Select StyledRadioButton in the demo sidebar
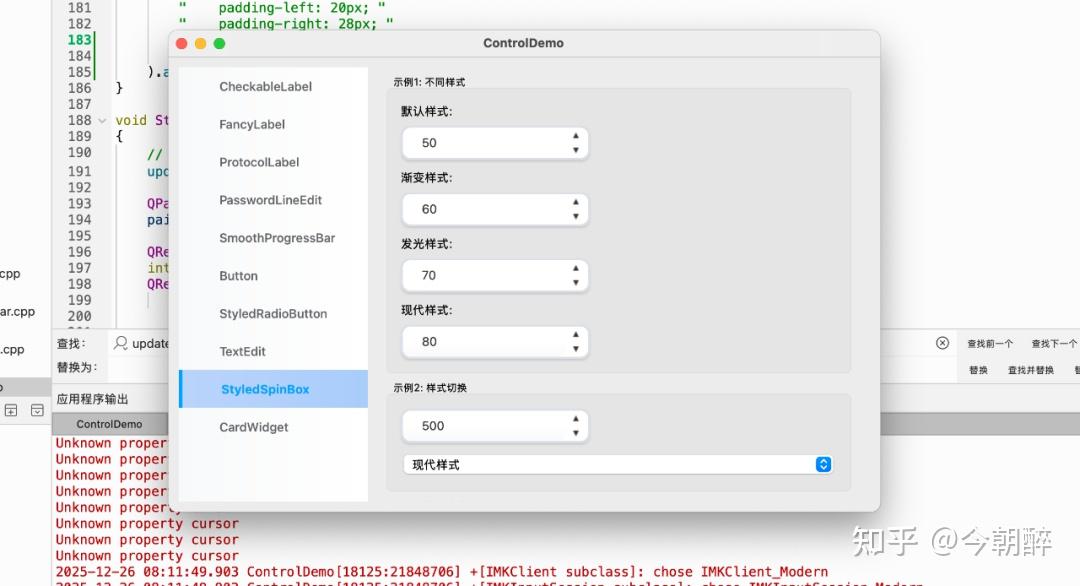The image size is (1080, 586). (x=271, y=313)
